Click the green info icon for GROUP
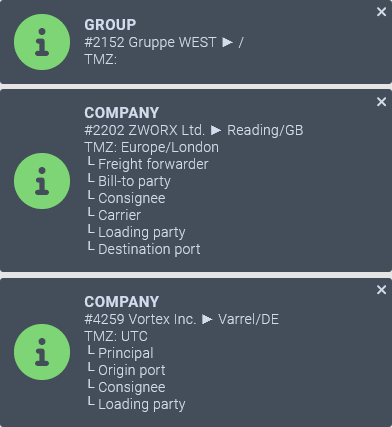 tap(42, 42)
